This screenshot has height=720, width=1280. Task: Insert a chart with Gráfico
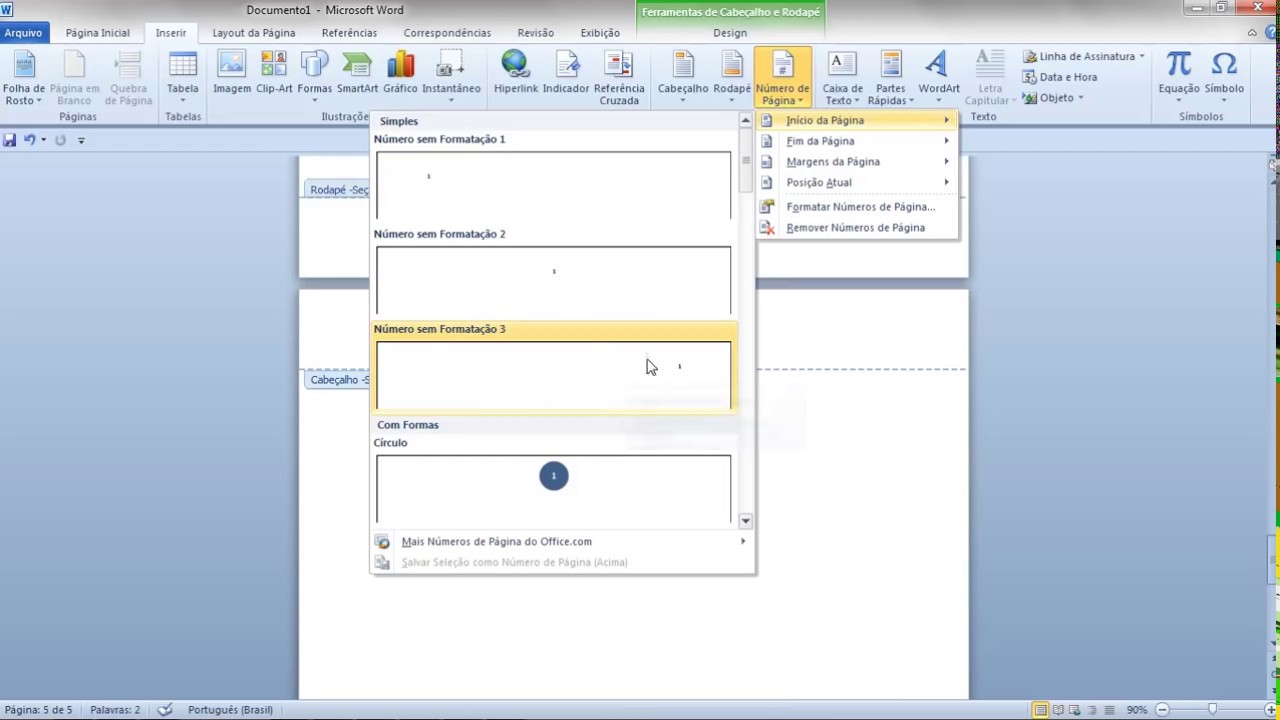pos(400,73)
